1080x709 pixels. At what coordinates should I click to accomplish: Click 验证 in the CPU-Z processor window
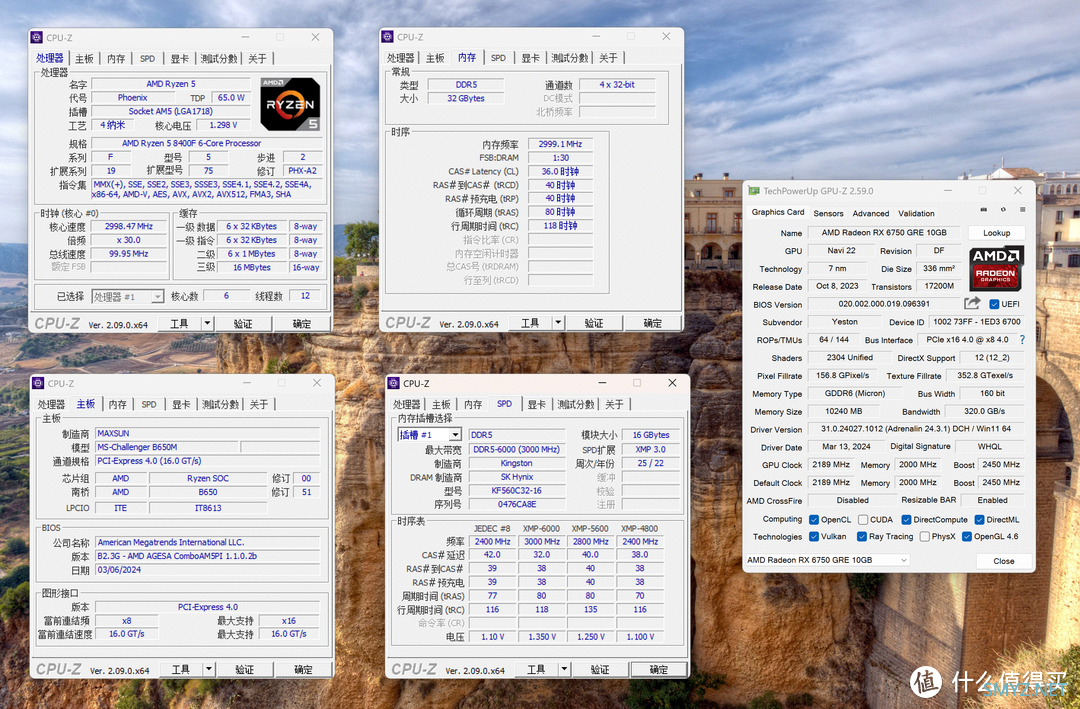tap(242, 323)
